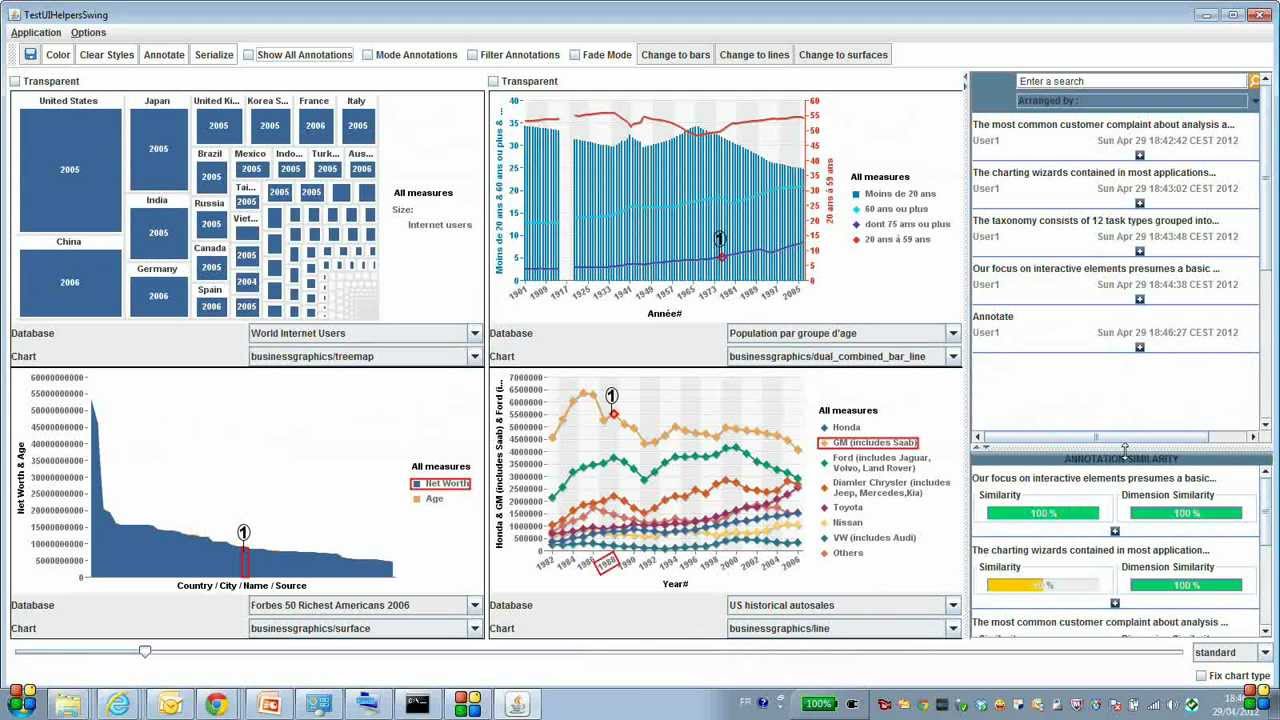Toggle 'Show All Annotations' checkbox
The image size is (1280, 720).
(248, 55)
